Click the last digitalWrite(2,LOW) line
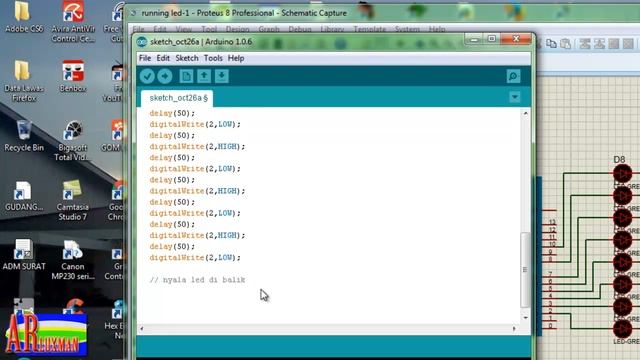640x360 pixels. tap(195, 258)
